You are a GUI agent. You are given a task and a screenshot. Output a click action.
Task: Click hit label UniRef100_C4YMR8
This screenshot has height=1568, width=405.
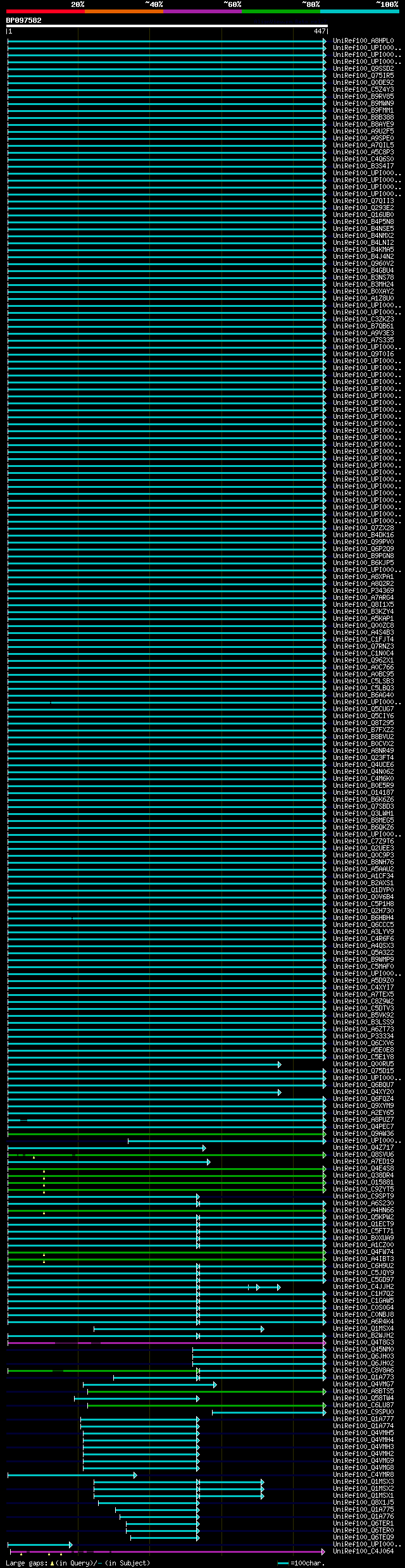[363, 1475]
